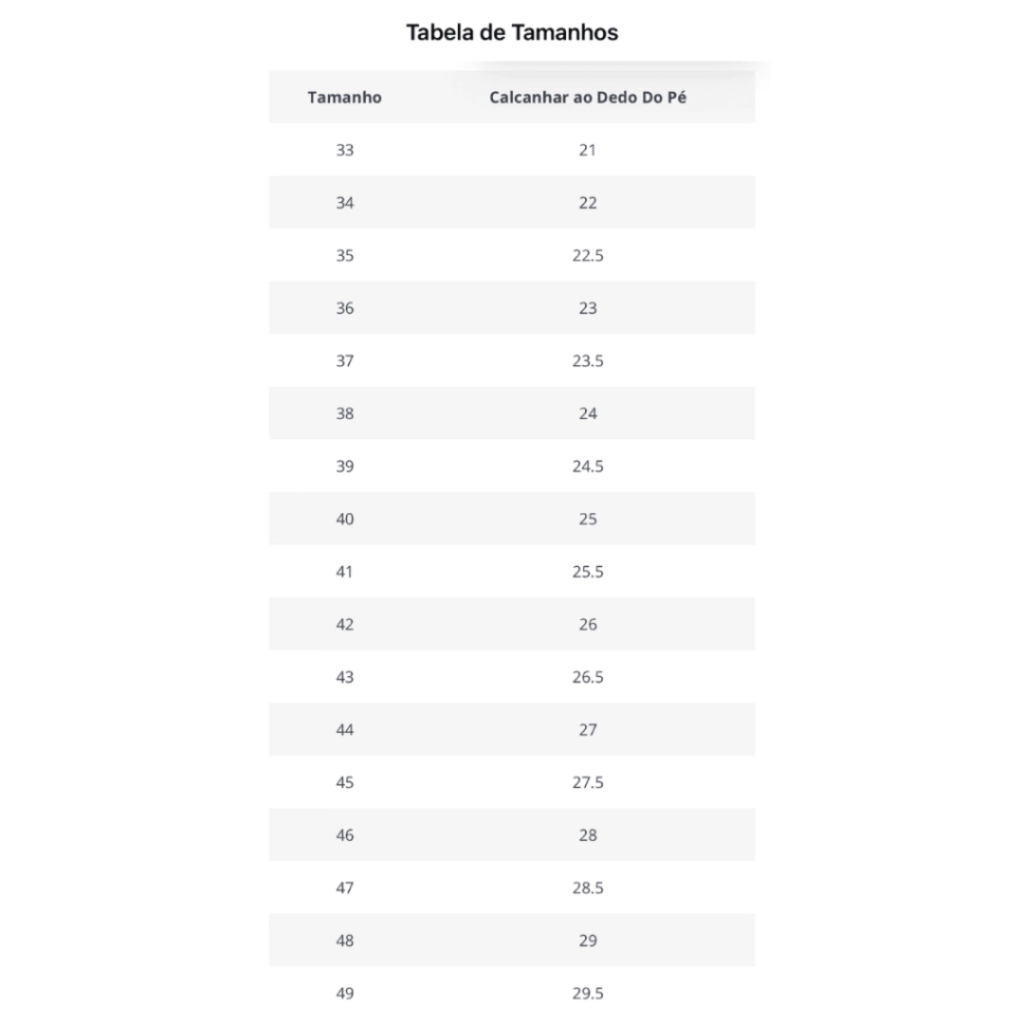This screenshot has width=1024, height=1024.
Task: Choose size 36 in Tamanho column
Action: [x=345, y=308]
